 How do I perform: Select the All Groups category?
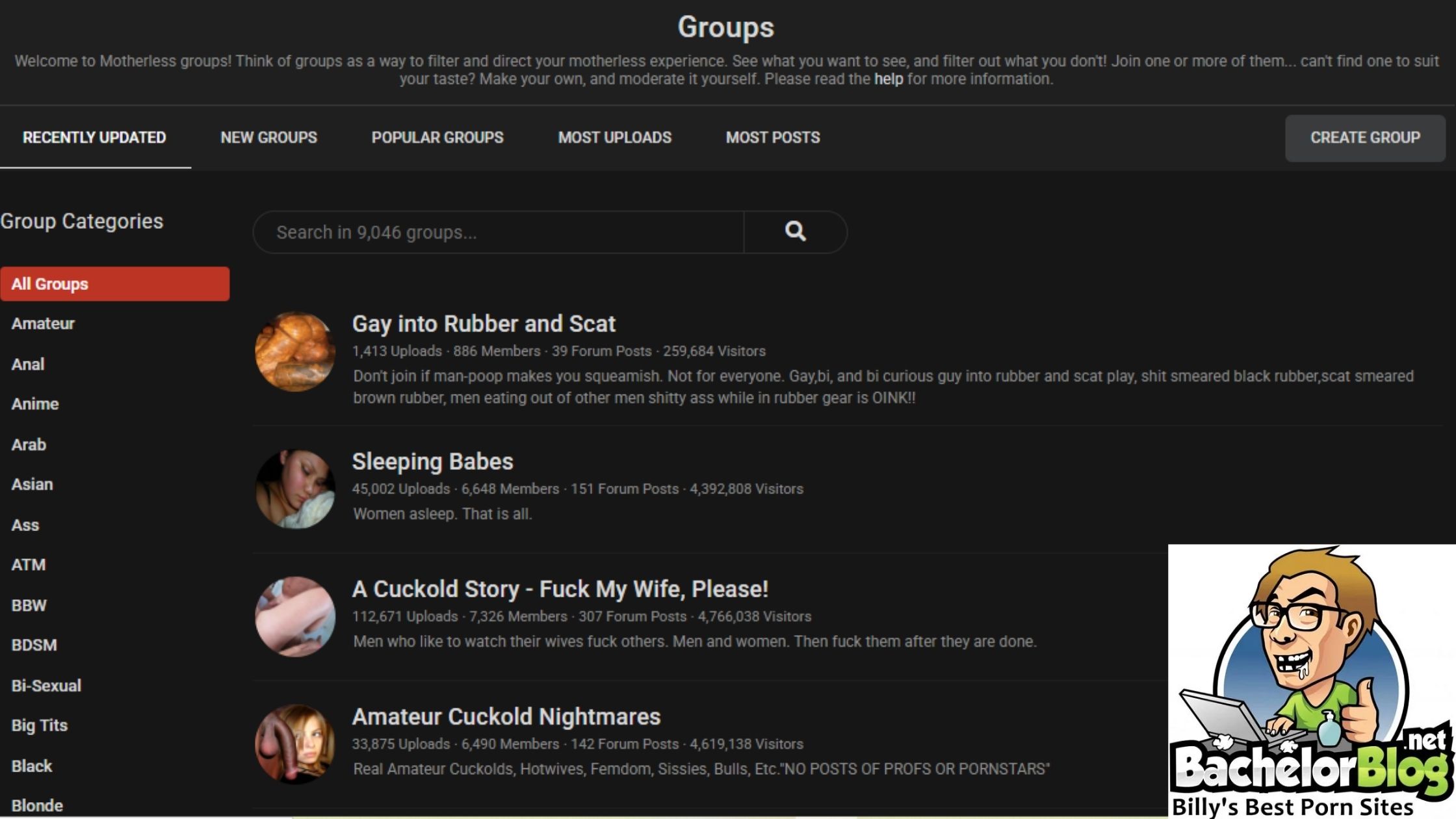coord(114,283)
